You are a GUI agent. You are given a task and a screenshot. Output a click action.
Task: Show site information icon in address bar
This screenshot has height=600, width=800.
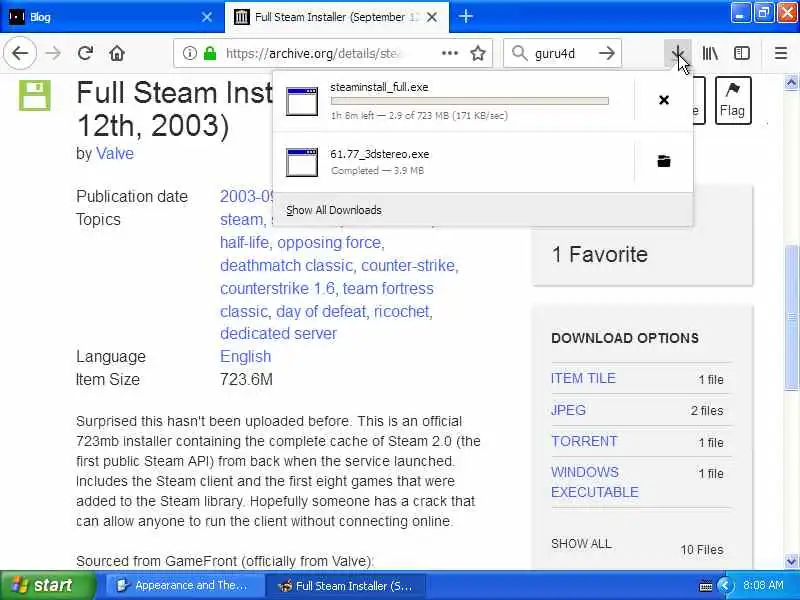click(189, 53)
